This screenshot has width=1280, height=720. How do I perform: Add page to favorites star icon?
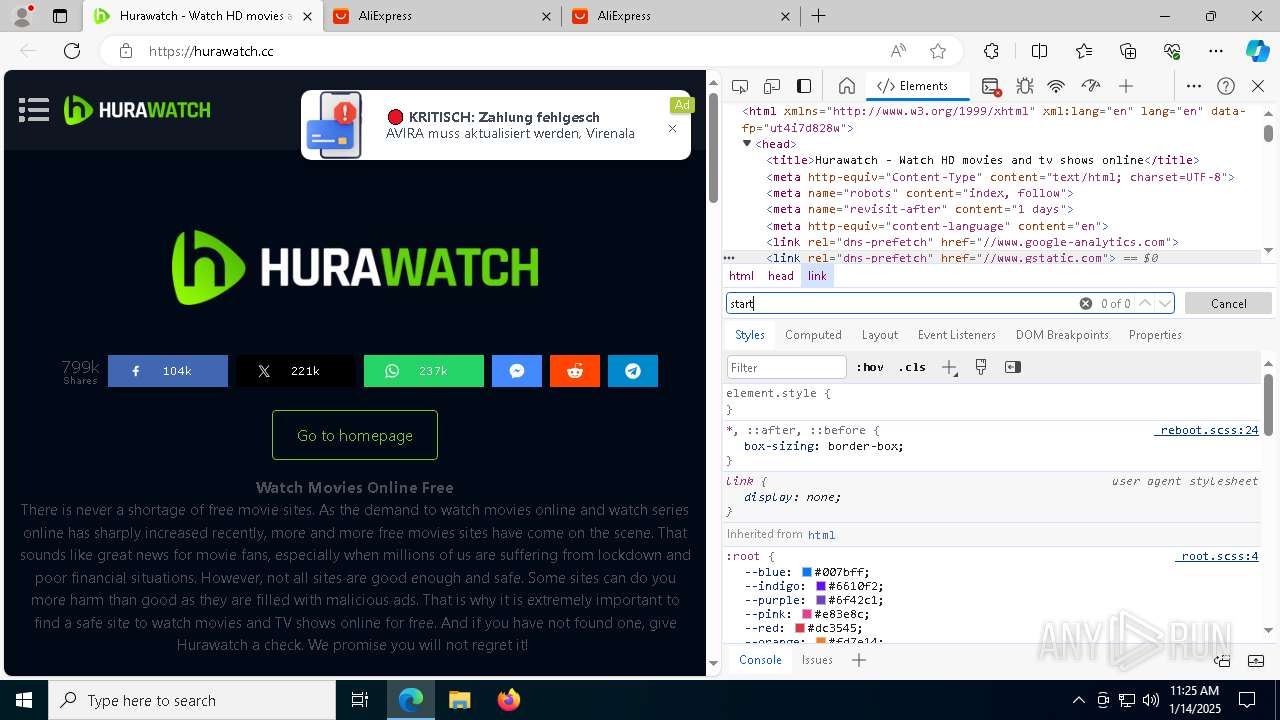(938, 51)
